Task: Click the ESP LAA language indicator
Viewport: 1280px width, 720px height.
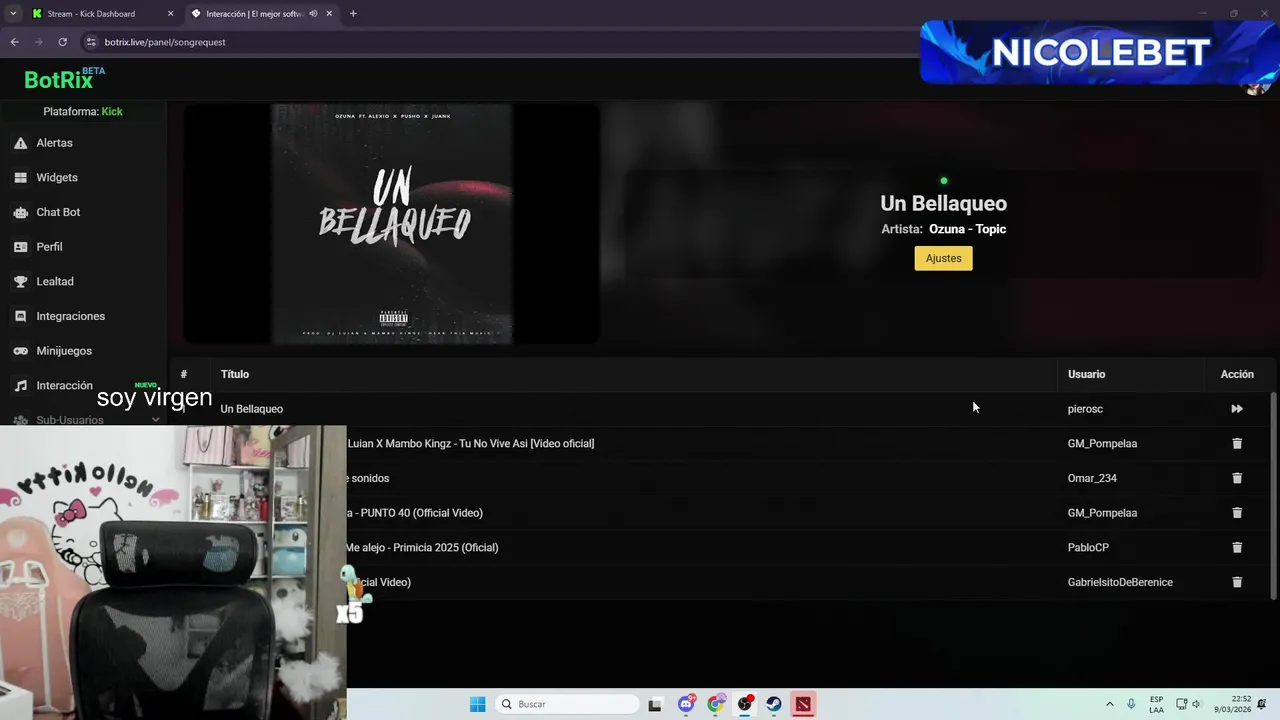Action: pyautogui.click(x=1156, y=704)
